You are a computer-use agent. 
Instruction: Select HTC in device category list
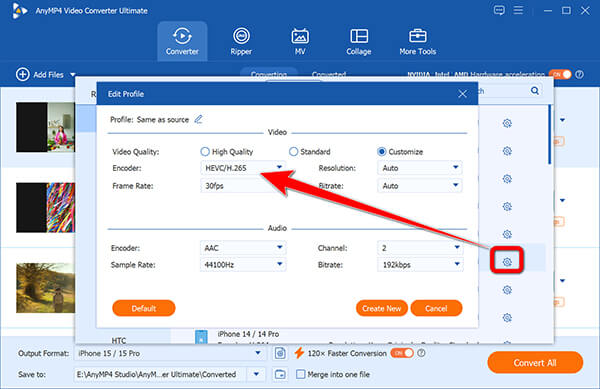(119, 340)
